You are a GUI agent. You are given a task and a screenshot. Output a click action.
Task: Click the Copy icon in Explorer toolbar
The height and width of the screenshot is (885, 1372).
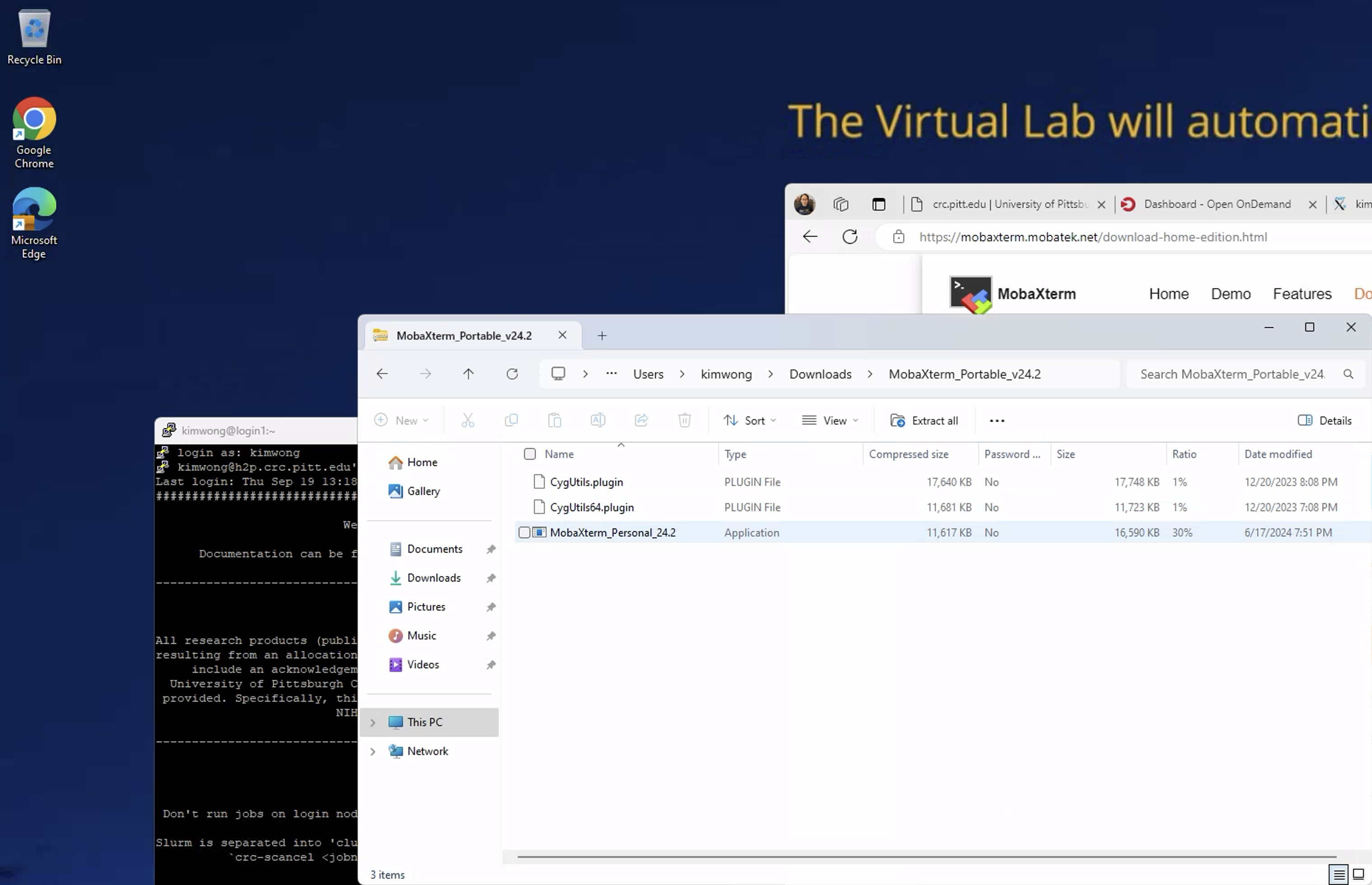pos(511,420)
